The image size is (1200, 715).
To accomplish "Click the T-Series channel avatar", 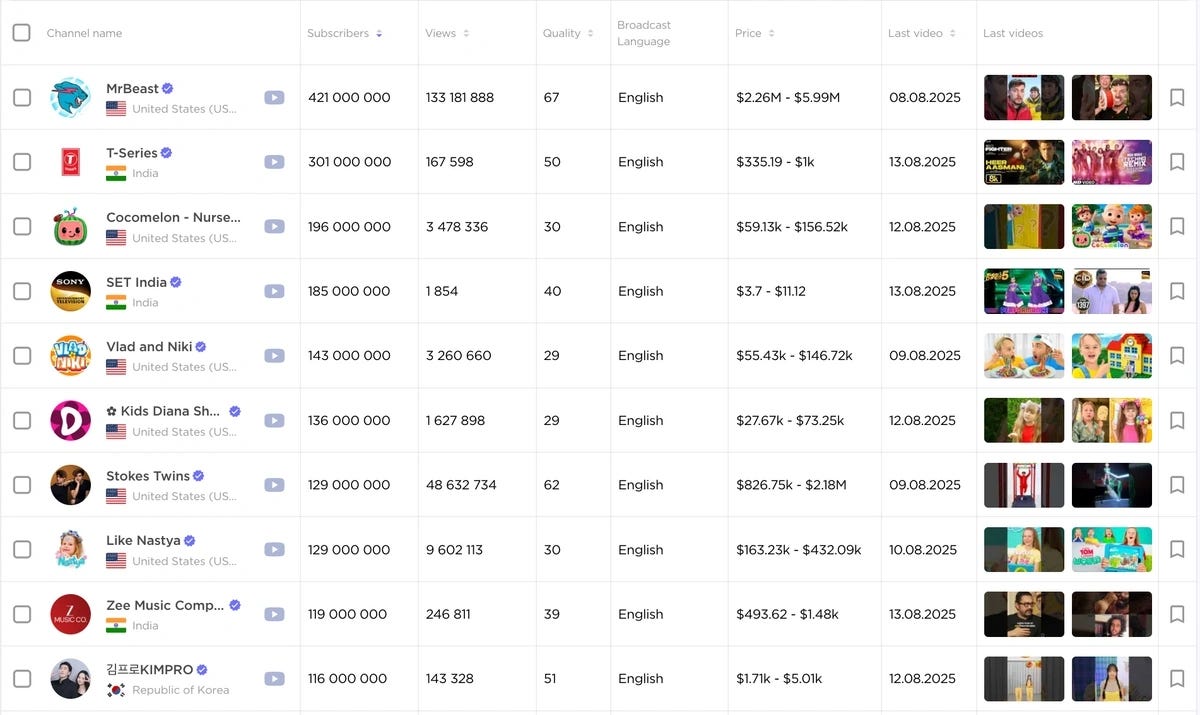I will click(70, 162).
